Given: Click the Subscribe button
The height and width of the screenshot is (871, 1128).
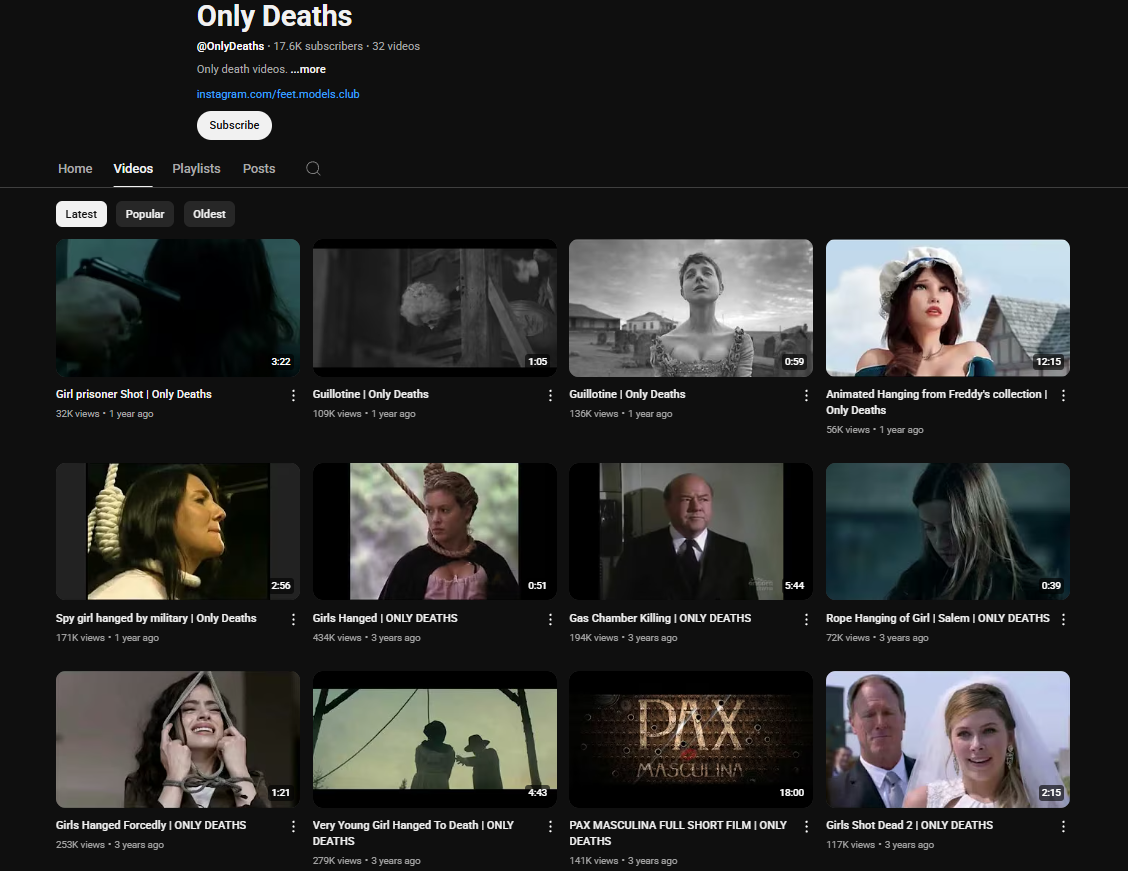Looking at the screenshot, I should (x=235, y=125).
